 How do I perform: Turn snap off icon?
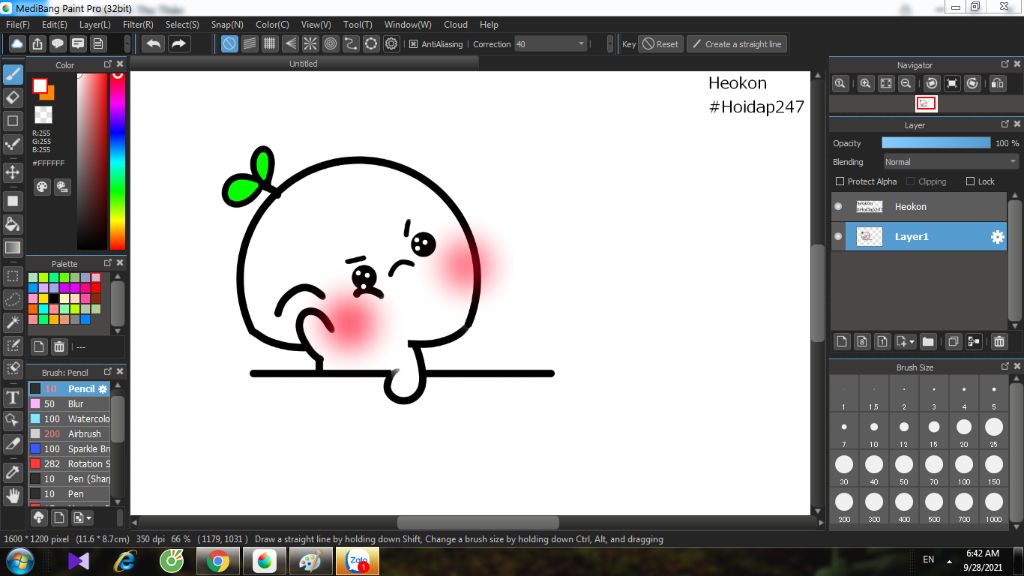pyautogui.click(x=229, y=44)
